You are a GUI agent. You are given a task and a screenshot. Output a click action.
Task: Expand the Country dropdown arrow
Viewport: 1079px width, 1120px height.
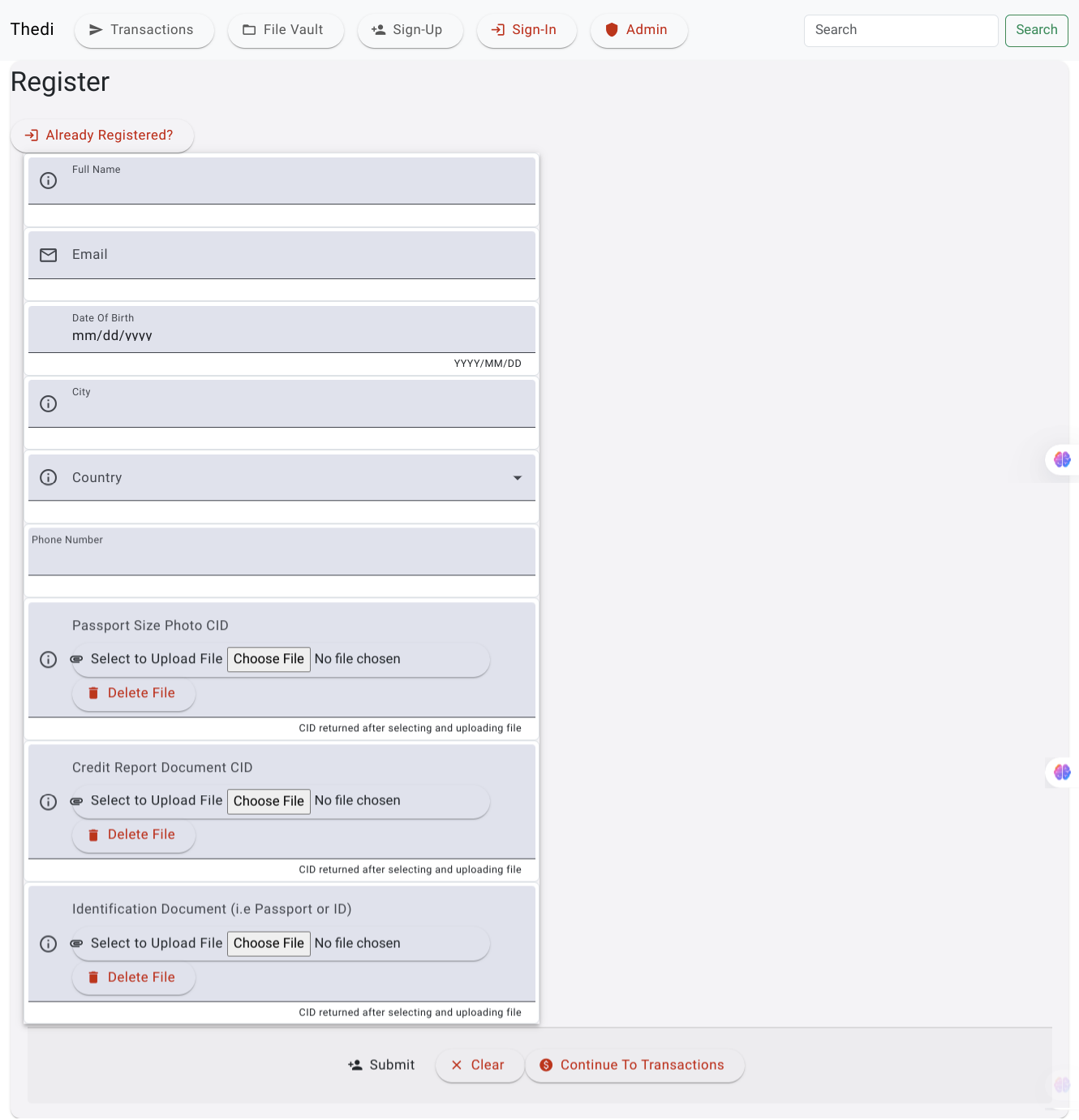[518, 478]
